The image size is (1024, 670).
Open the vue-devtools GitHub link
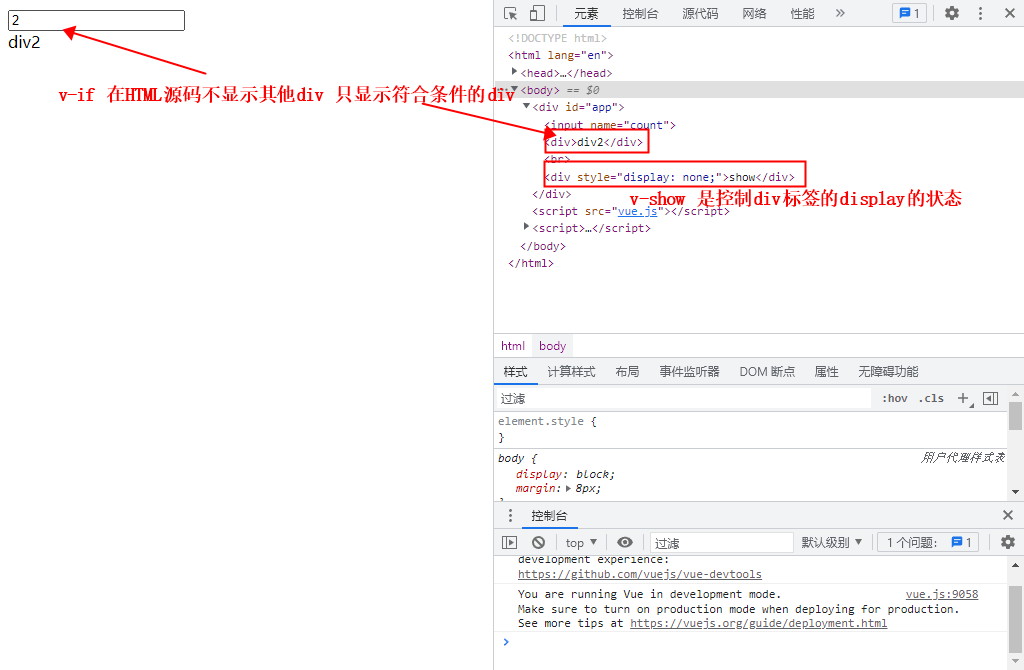click(639, 575)
